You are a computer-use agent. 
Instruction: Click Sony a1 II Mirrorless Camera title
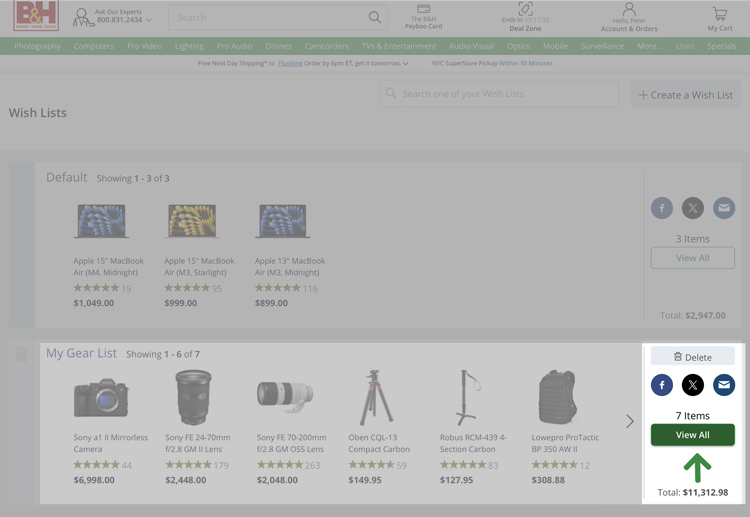click(110, 443)
